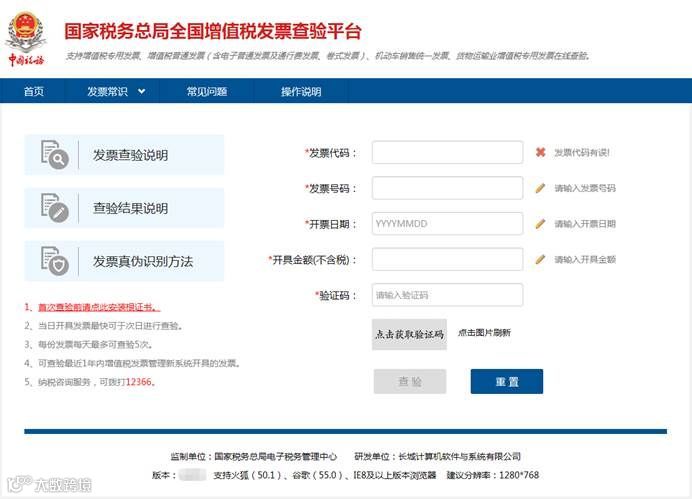Click the pencil icon beside 请输入开票日期

pyautogui.click(x=540, y=224)
